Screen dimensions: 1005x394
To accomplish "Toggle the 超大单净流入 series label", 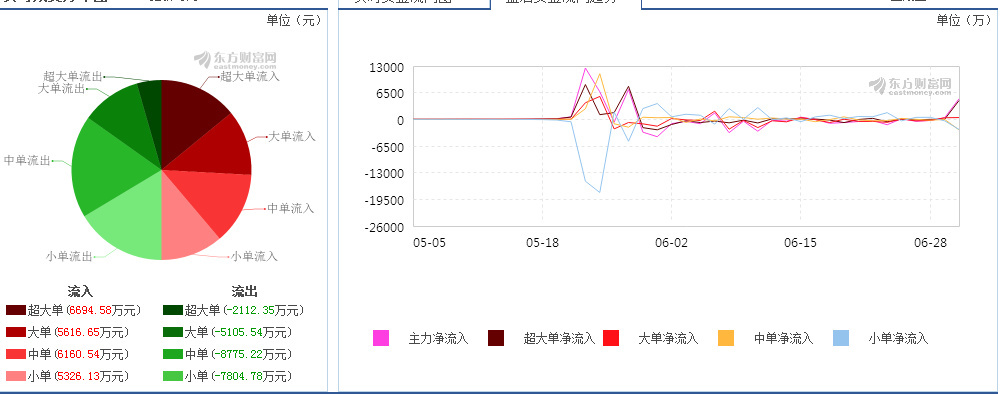I will pyautogui.click(x=560, y=338).
